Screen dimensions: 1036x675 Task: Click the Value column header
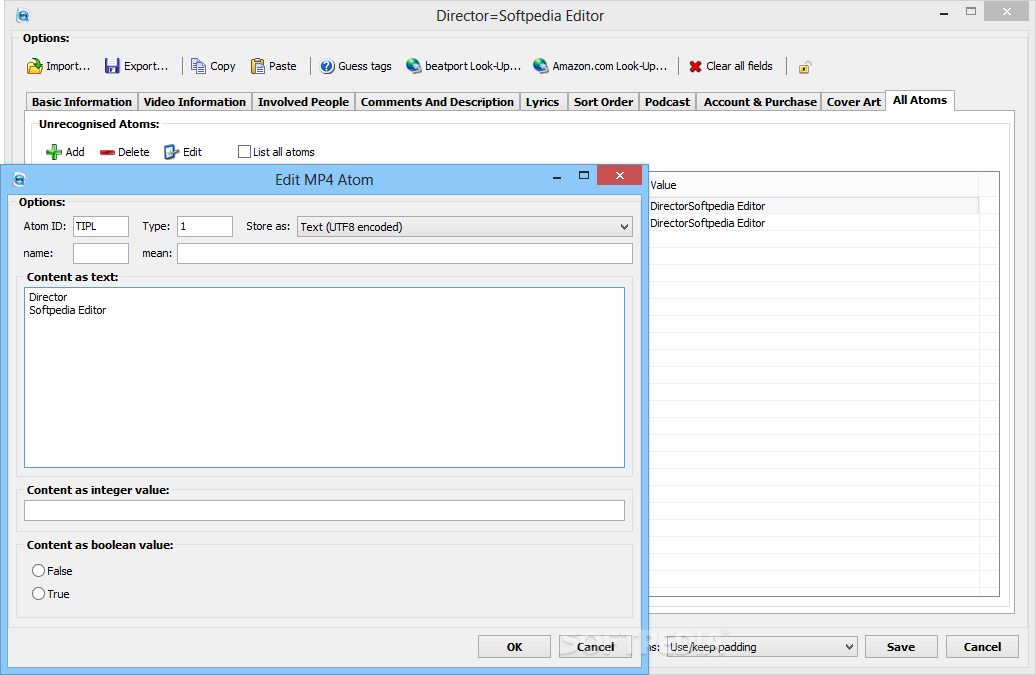click(813, 185)
